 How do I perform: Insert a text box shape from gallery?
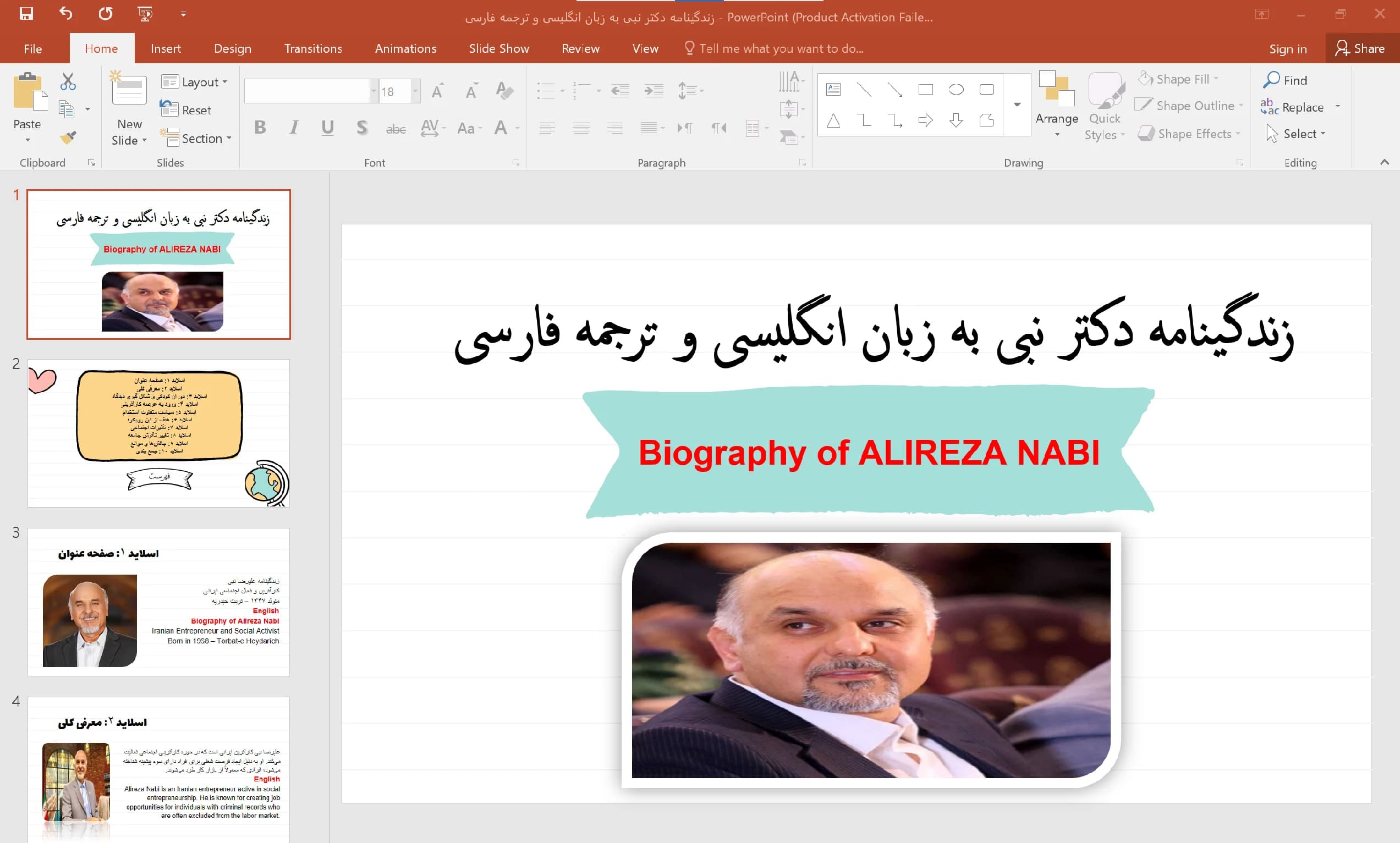click(x=833, y=89)
